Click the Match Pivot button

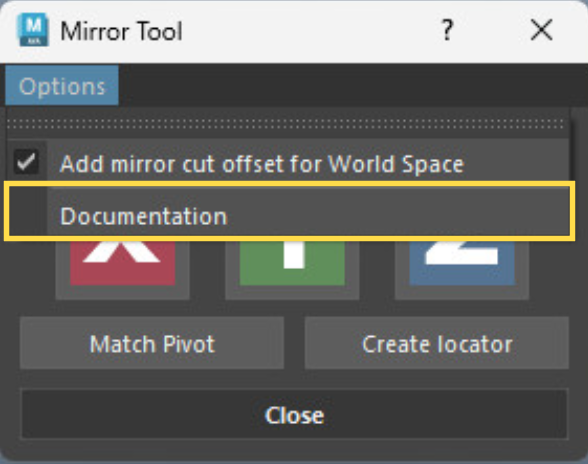(x=152, y=343)
